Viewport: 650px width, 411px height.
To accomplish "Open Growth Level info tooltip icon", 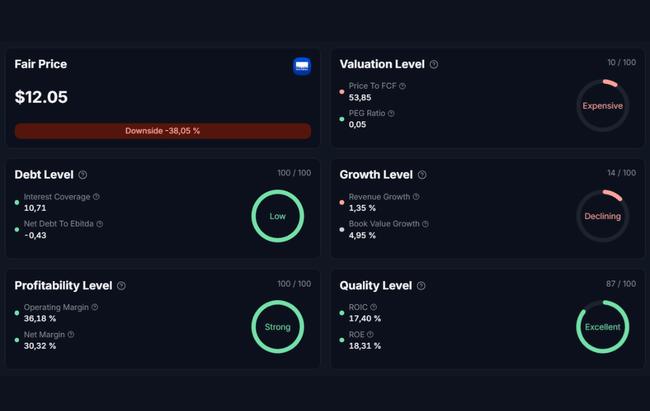I will coord(422,175).
